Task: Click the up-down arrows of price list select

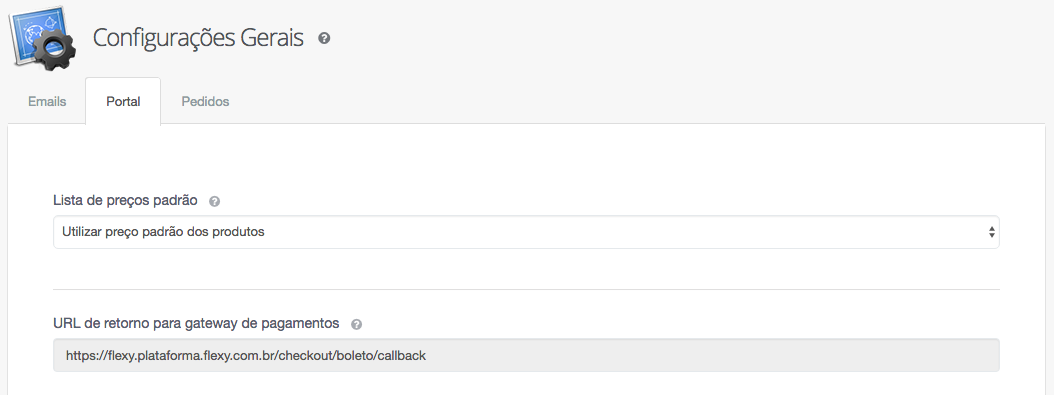Action: (991, 232)
